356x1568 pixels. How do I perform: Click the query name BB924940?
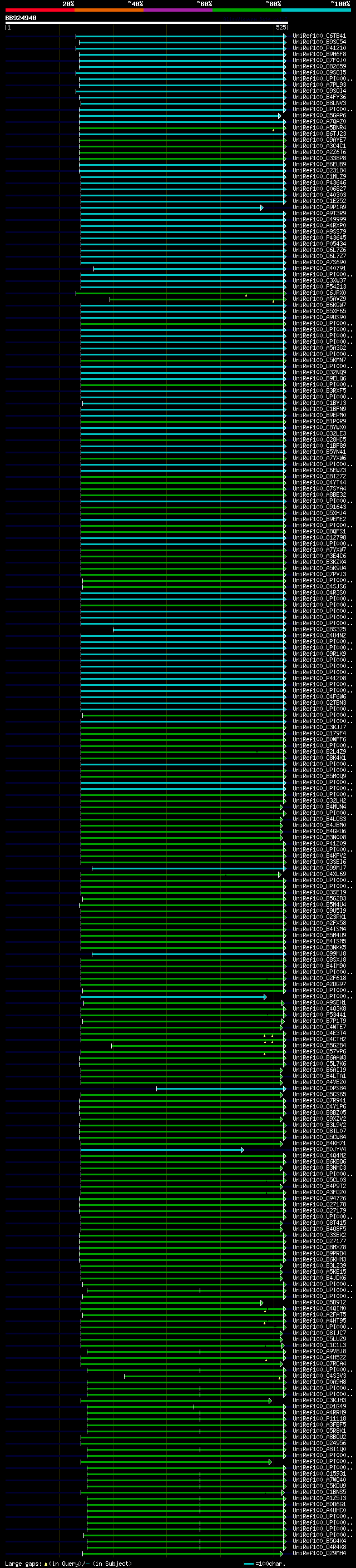pyautogui.click(x=21, y=18)
